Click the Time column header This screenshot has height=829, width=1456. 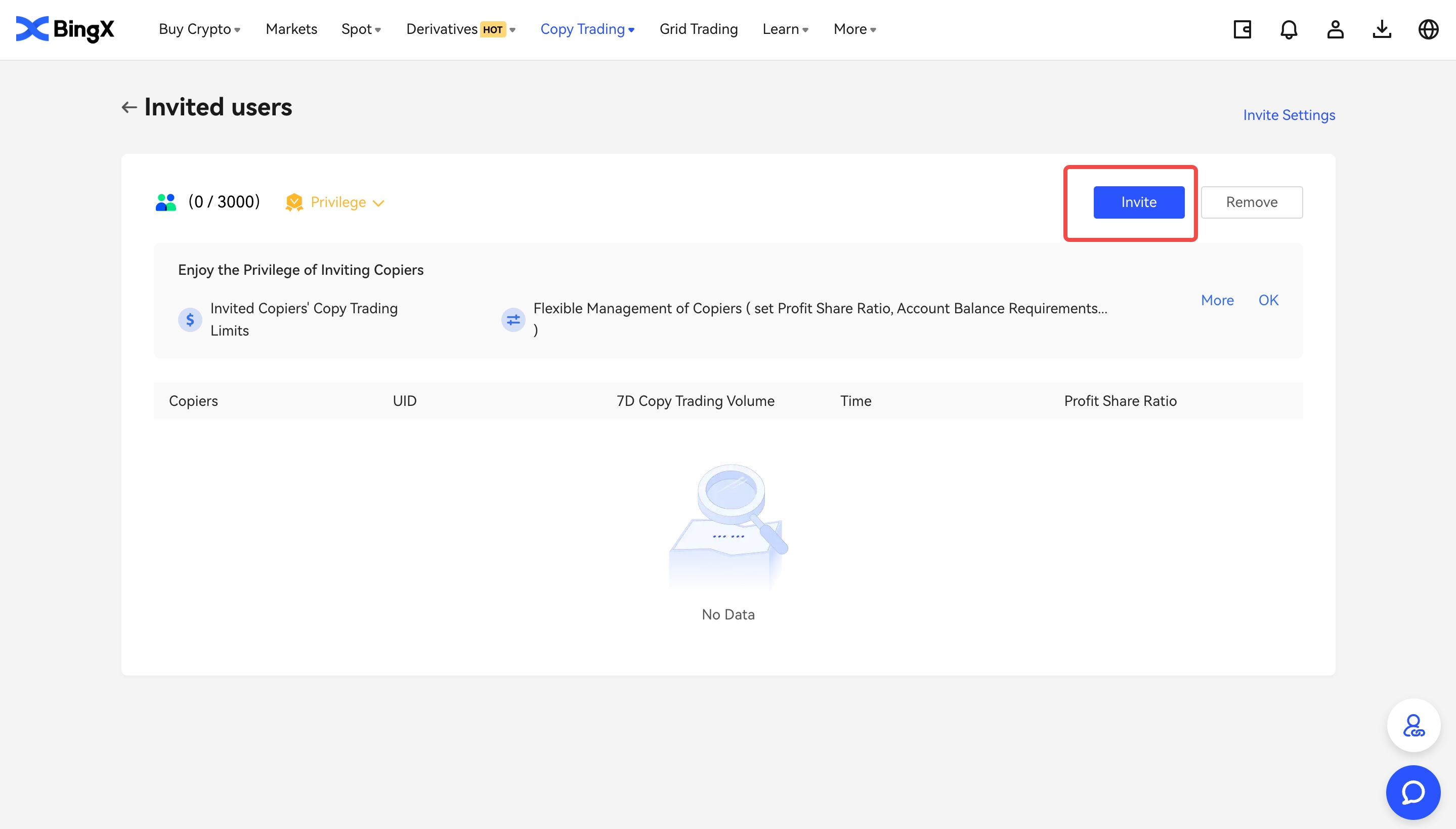coord(855,401)
